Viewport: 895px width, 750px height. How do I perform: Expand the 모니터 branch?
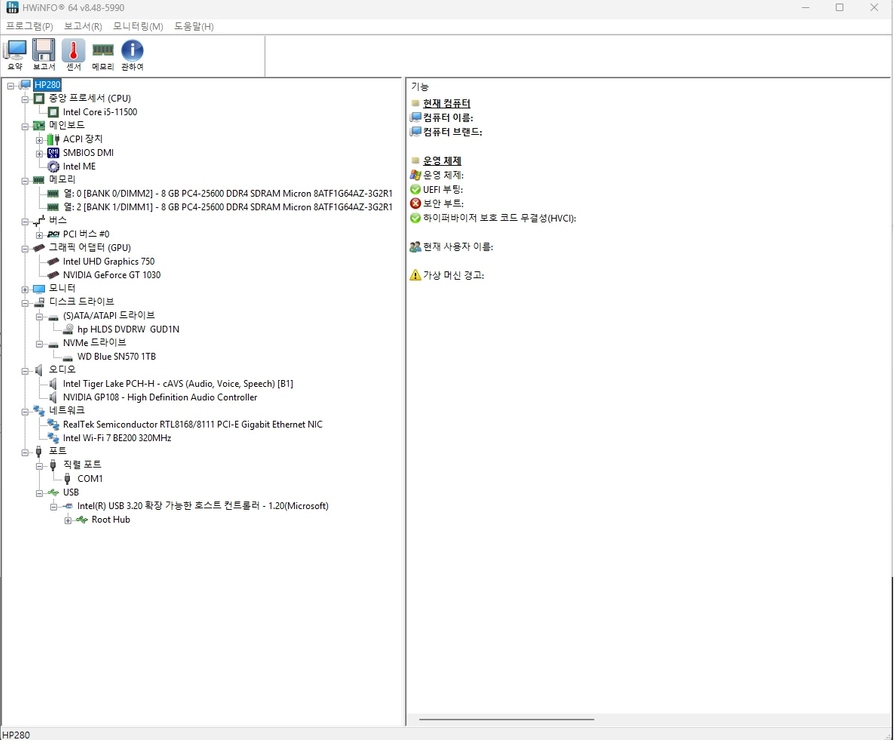[x=25, y=290]
